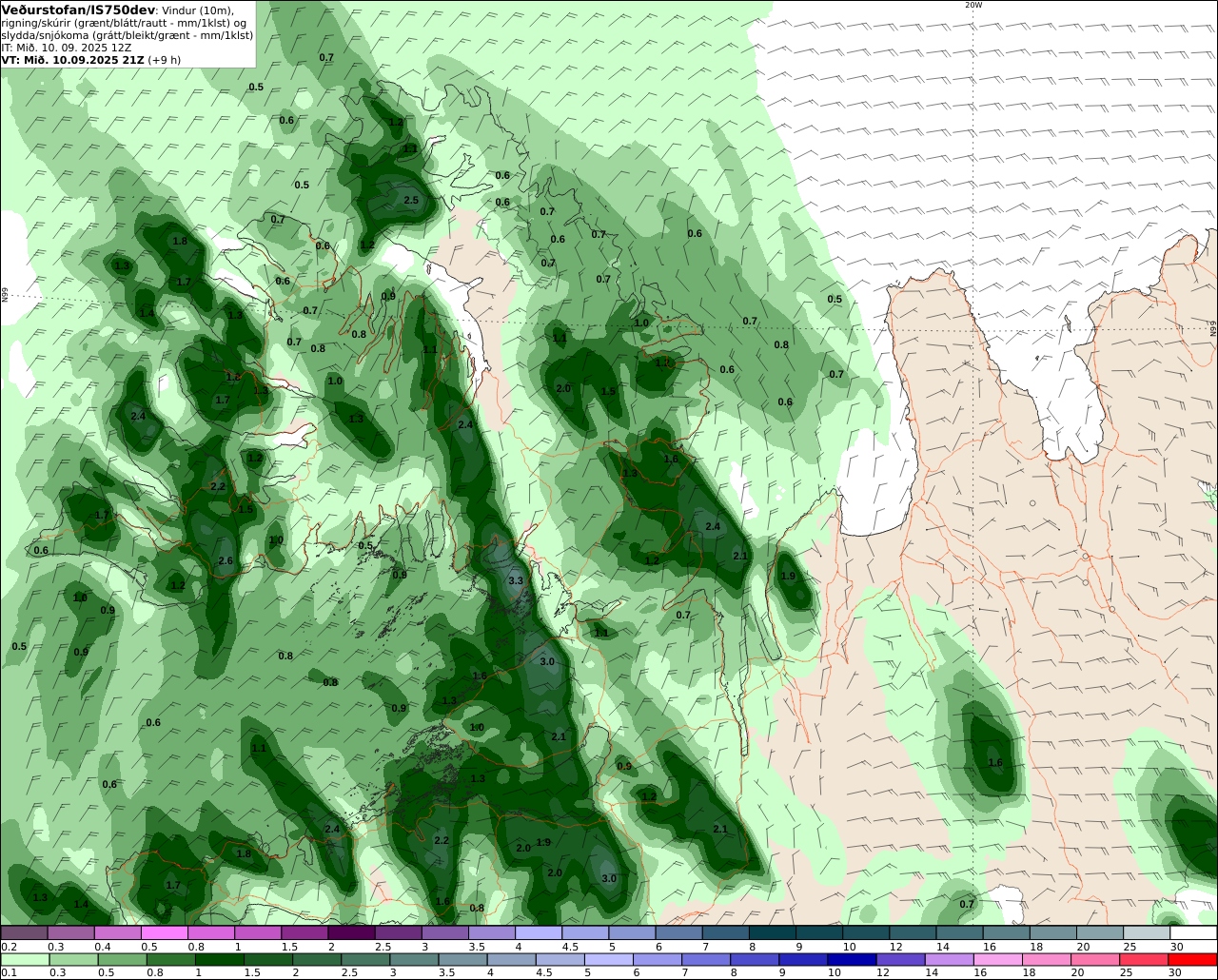Select the light pink 16–18 rain legend swatch

(x=998, y=959)
